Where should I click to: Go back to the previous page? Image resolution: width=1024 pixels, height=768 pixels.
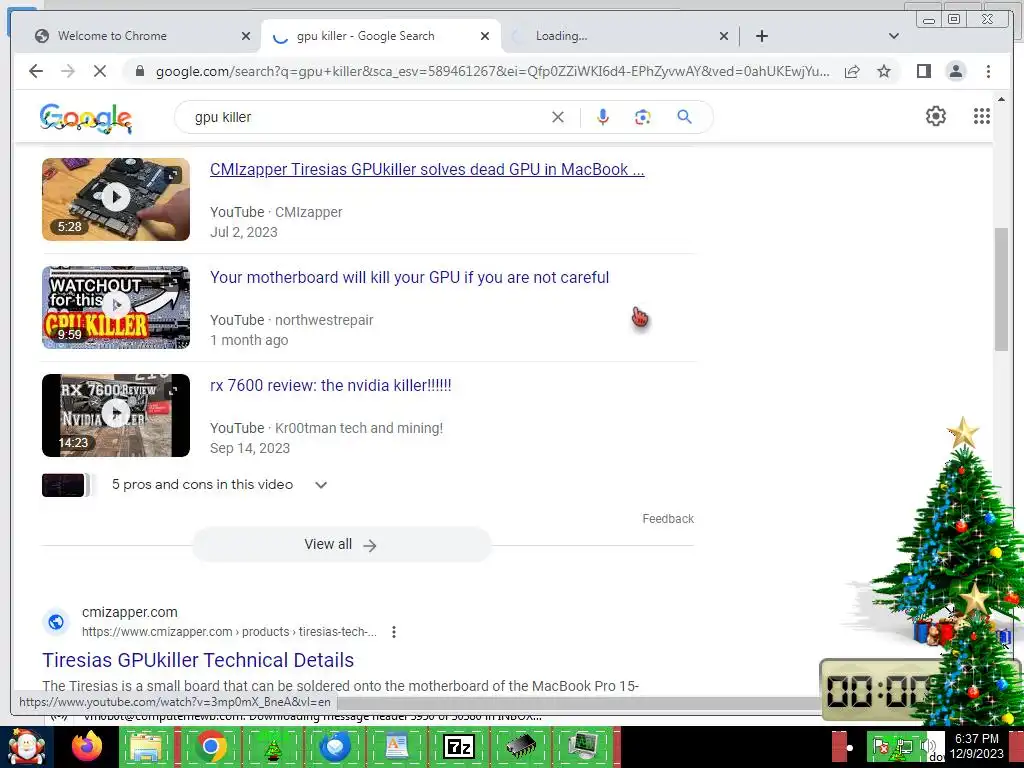click(x=36, y=71)
